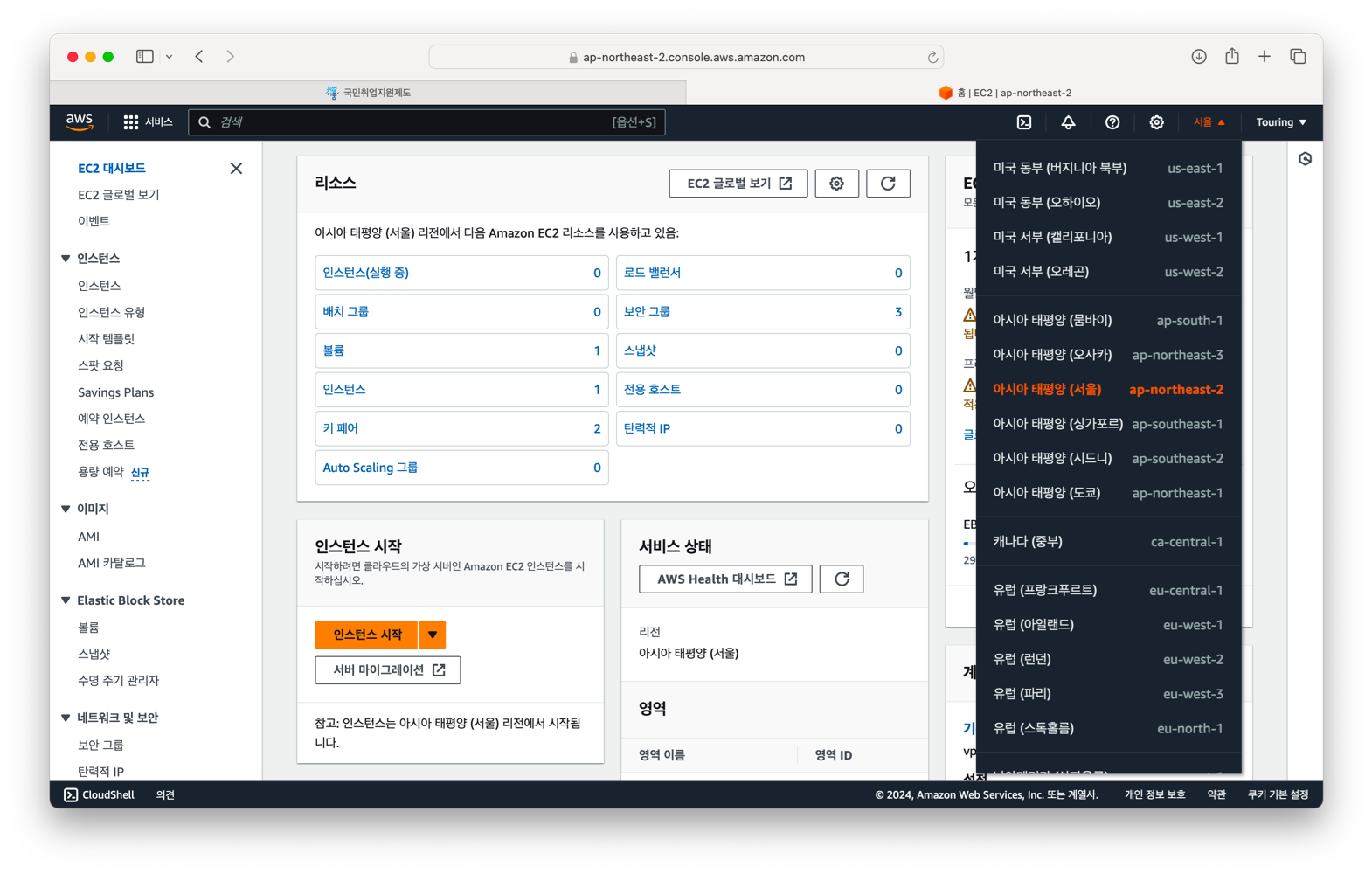1372x874 pixels.
Task: Click 쿠키 기본 설정 in footer
Action: (x=1278, y=794)
